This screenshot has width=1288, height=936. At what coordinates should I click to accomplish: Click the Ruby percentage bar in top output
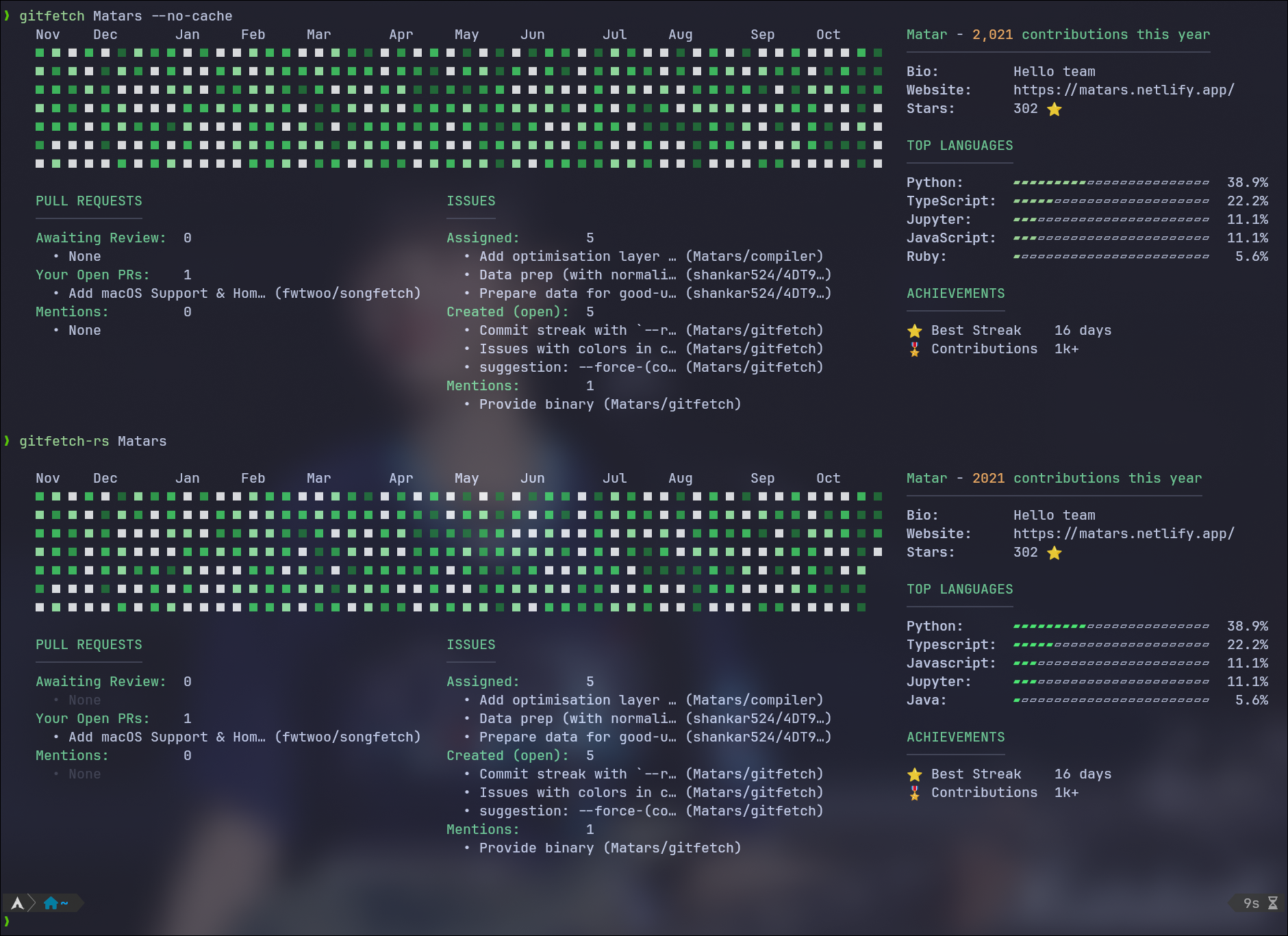[x=1111, y=257]
